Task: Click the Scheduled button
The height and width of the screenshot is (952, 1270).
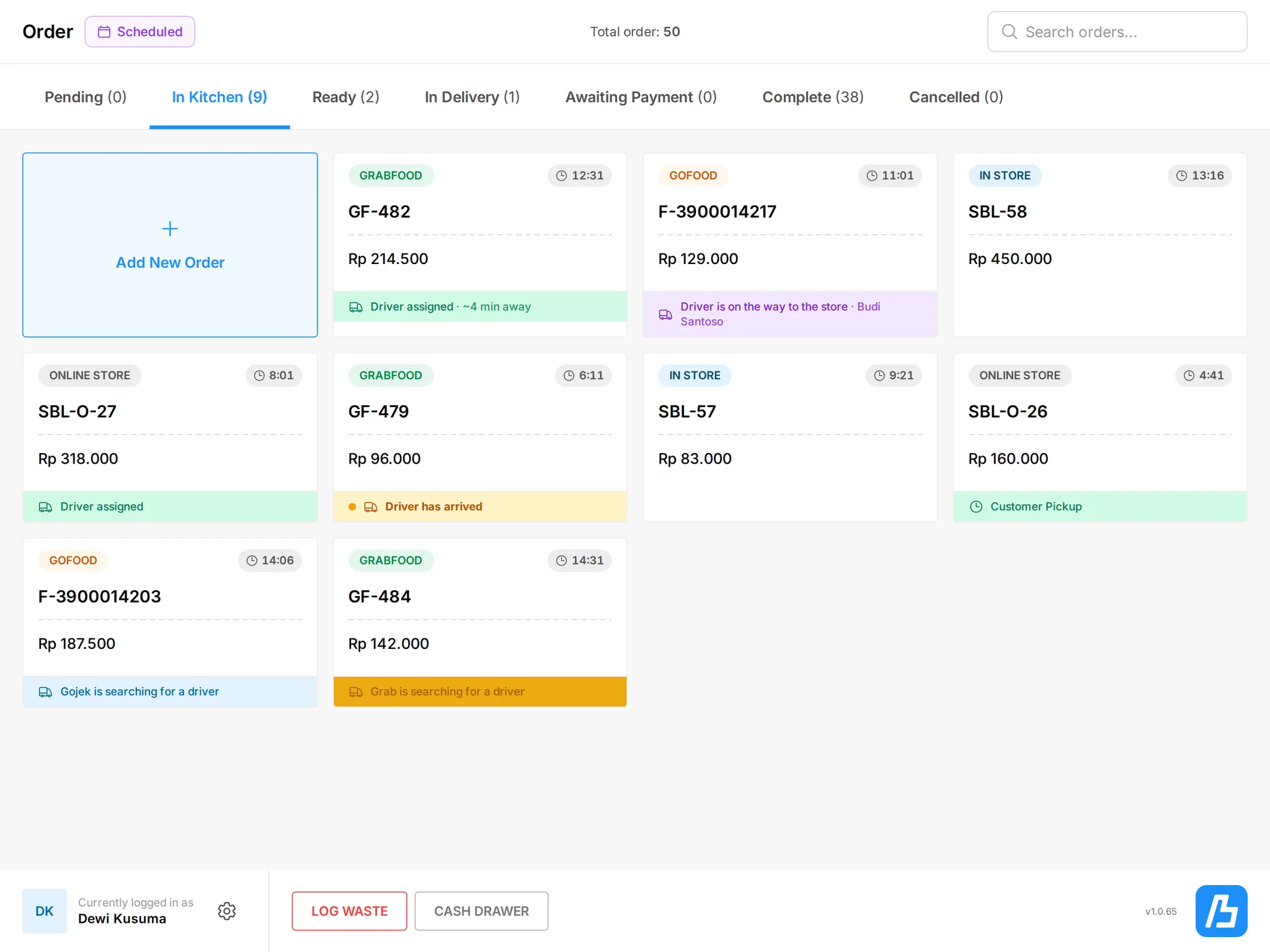Action: pos(140,32)
